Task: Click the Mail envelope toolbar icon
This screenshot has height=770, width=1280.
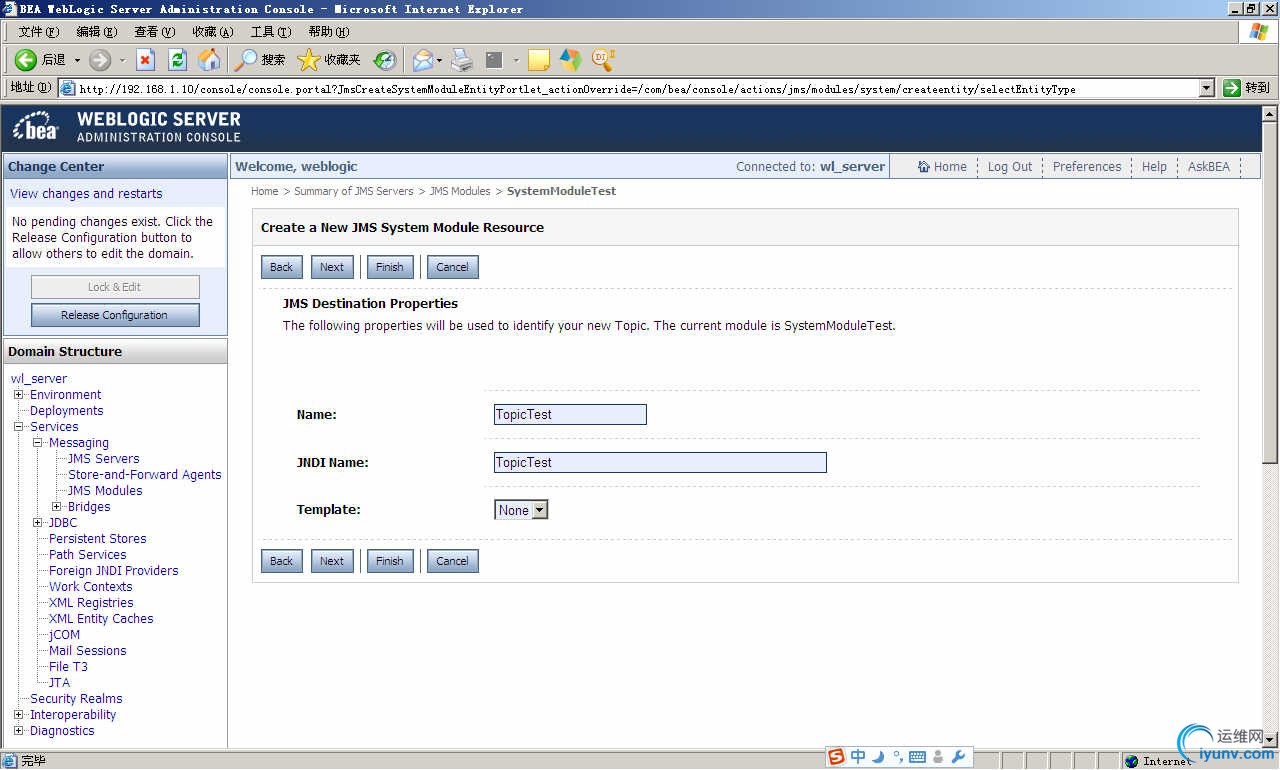Action: click(423, 60)
